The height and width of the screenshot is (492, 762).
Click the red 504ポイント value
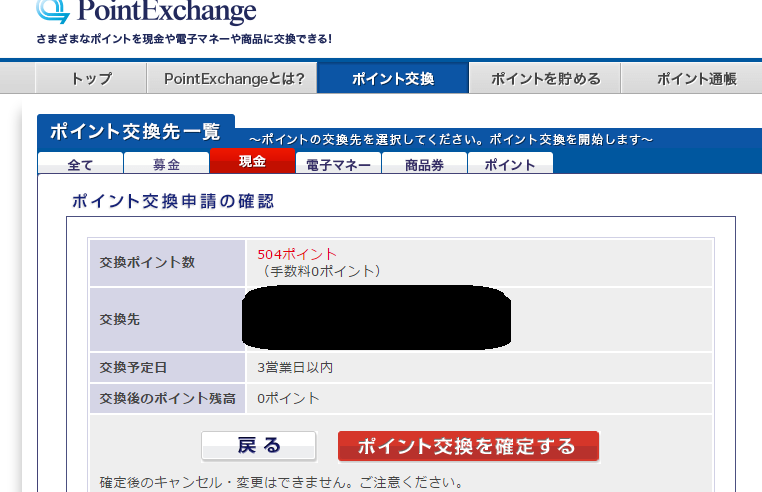[x=297, y=254]
